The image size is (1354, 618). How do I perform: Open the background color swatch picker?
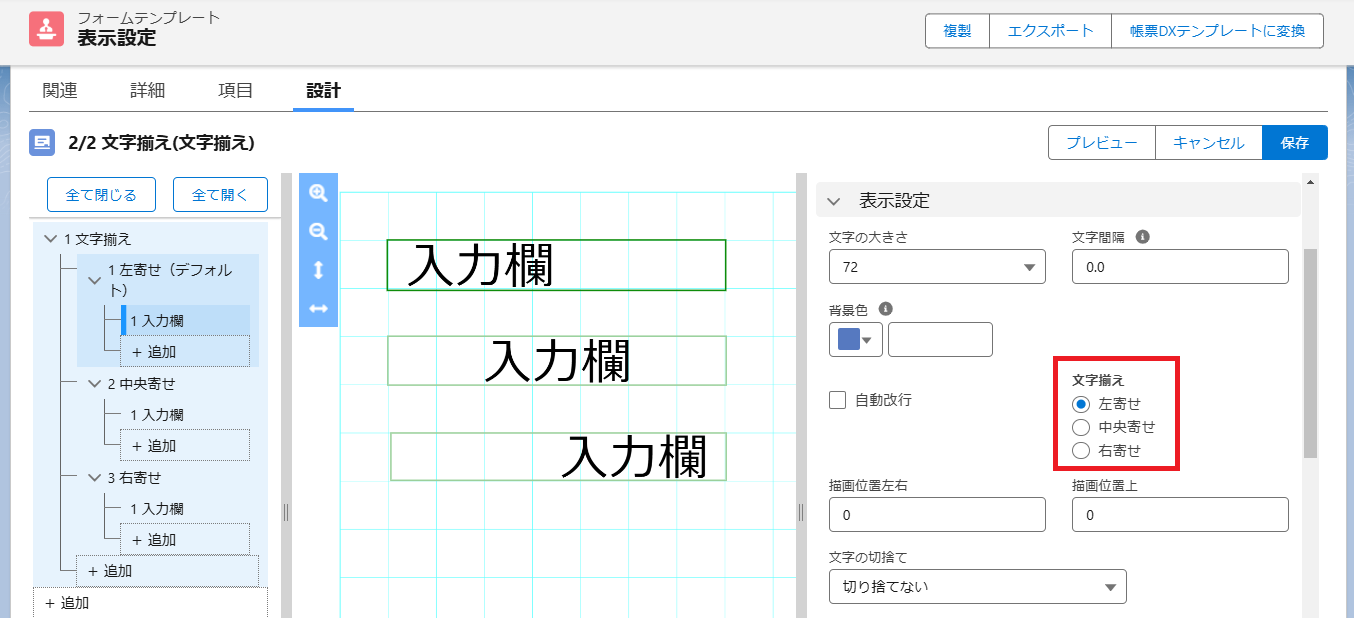pyautogui.click(x=855, y=340)
